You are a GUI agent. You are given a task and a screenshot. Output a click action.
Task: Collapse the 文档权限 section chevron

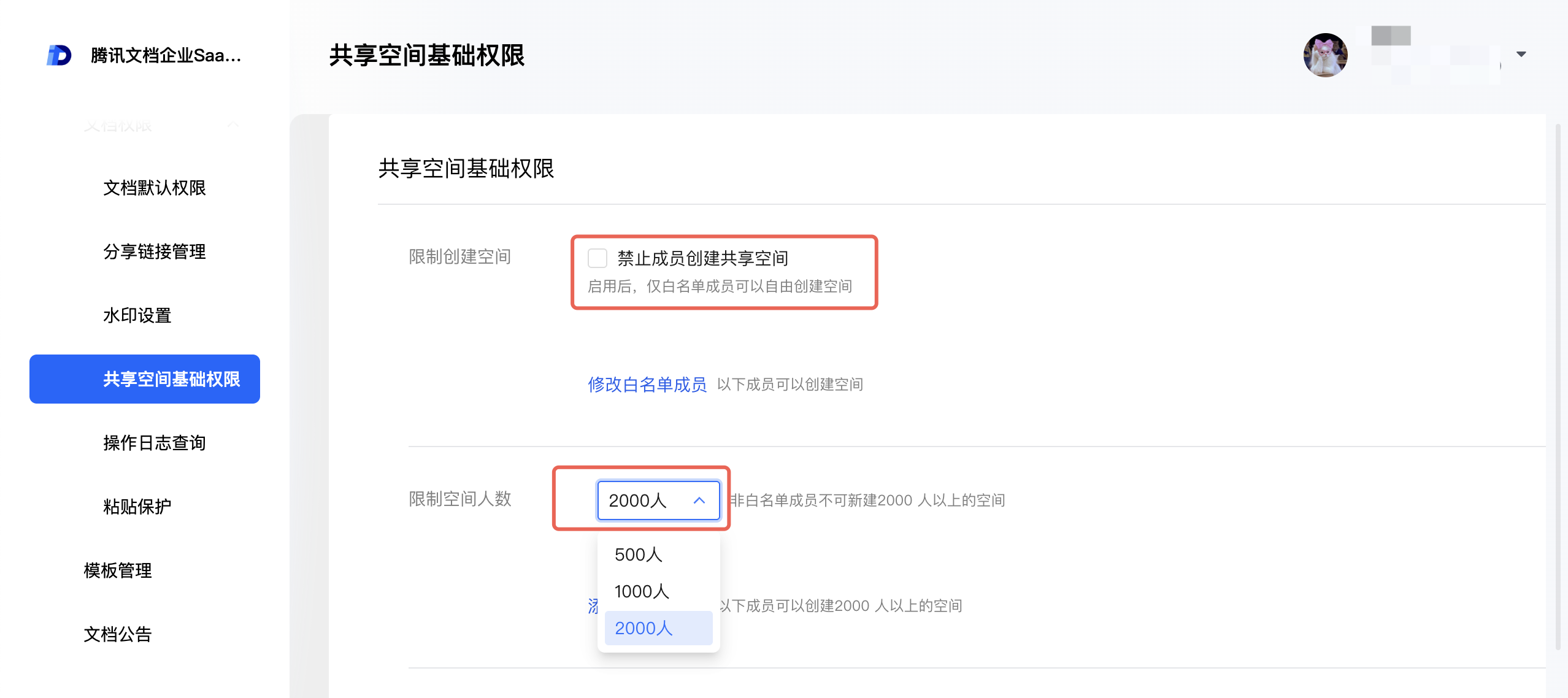click(233, 125)
